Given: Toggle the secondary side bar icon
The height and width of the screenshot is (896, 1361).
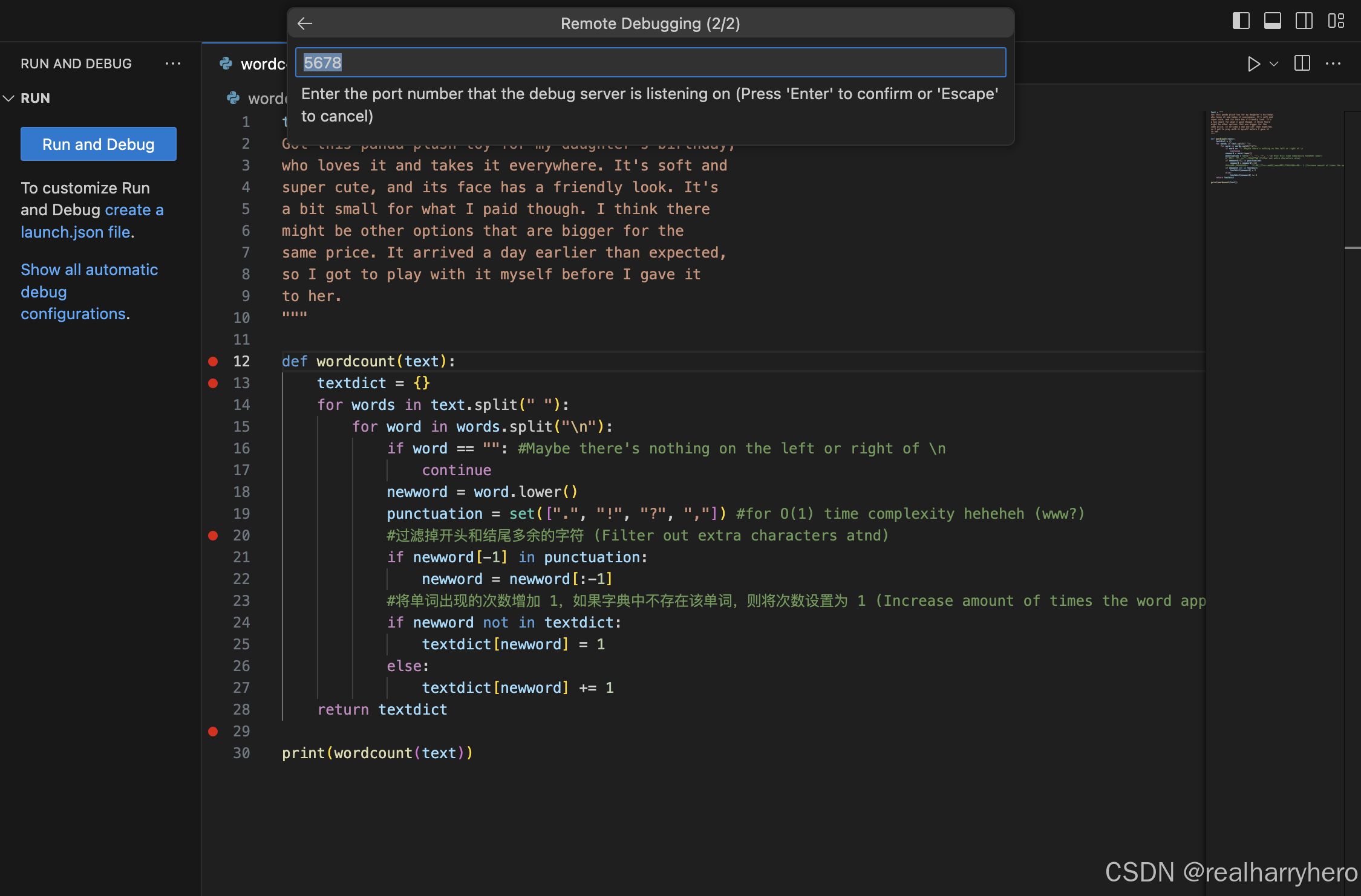Looking at the screenshot, I should click(1304, 21).
